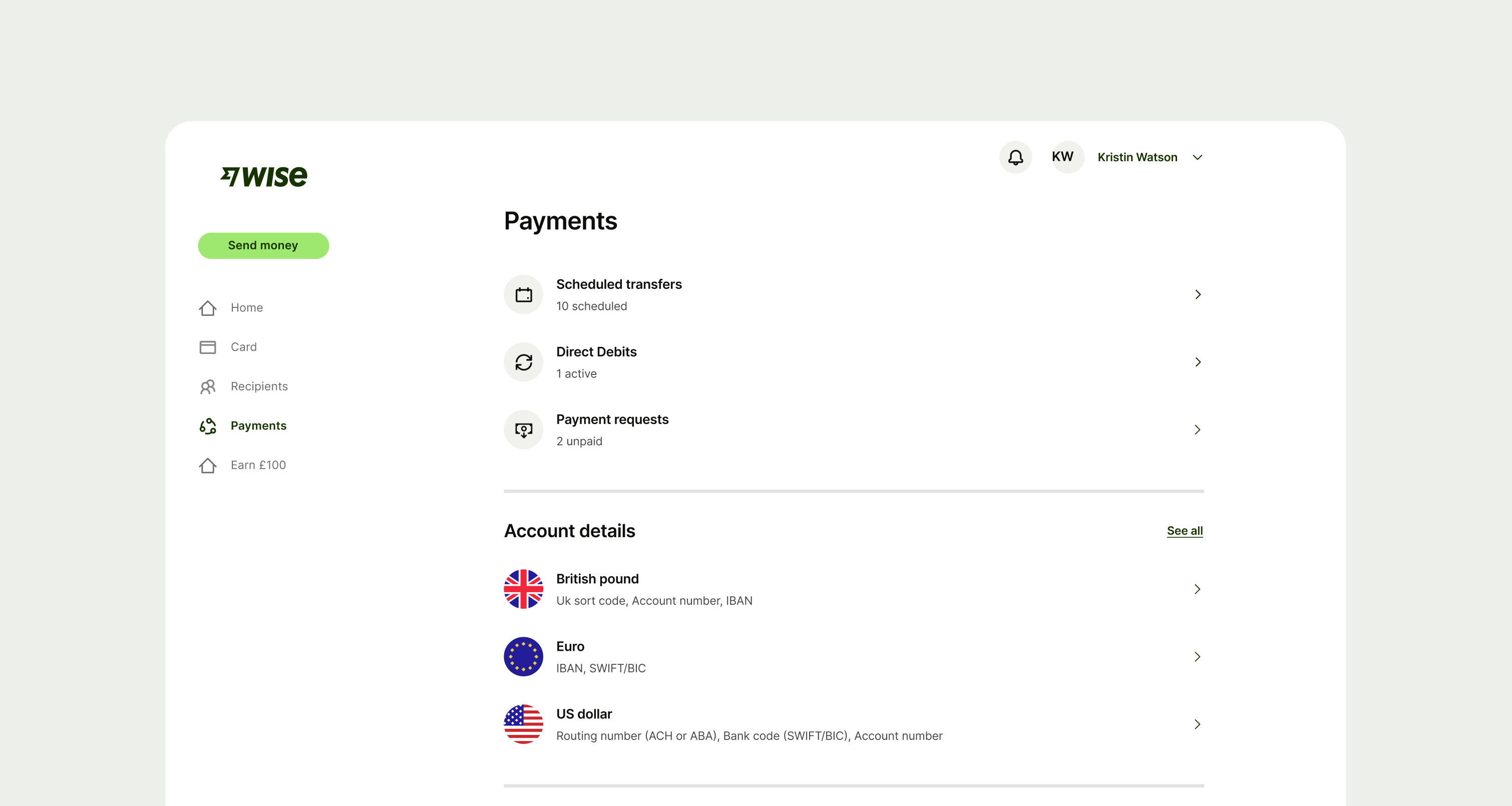
Task: Expand the Payment requests row chevron
Action: point(1198,429)
